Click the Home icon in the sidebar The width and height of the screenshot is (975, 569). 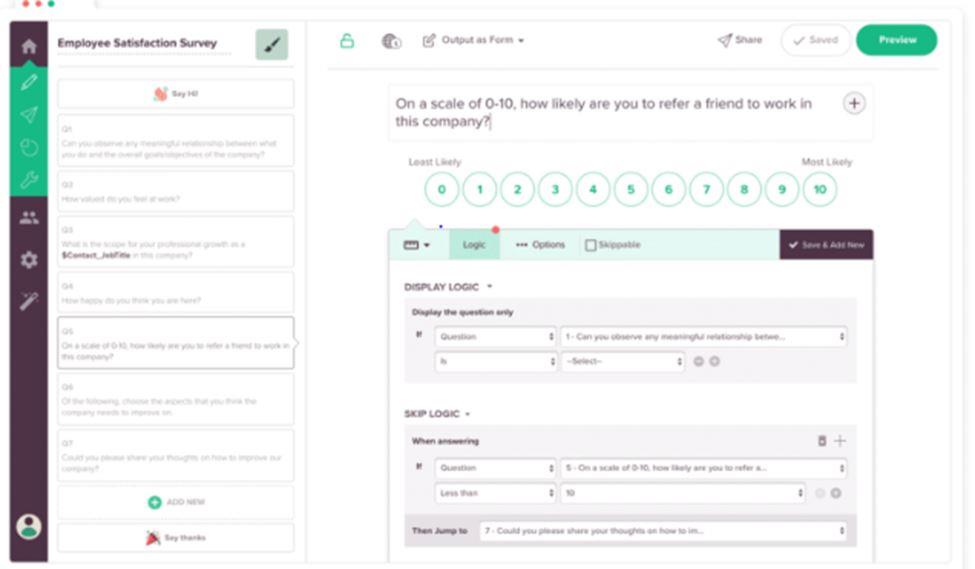pyautogui.click(x=29, y=46)
